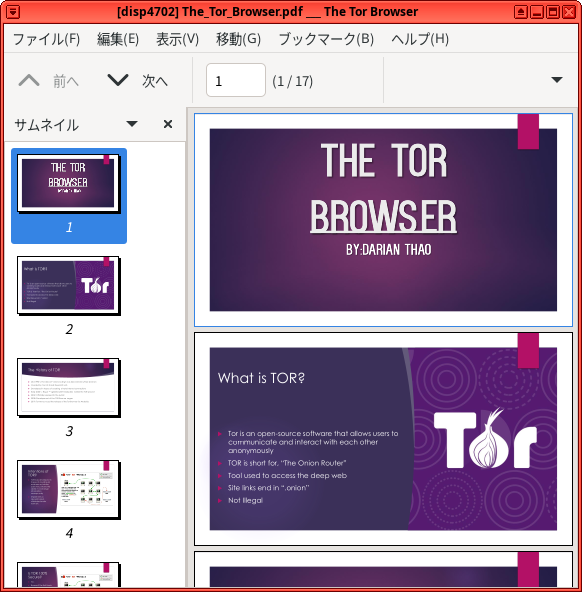Viewport: 582px width, 592px height.
Task: Click the page count text (1 / 17)
Action: pyautogui.click(x=293, y=81)
